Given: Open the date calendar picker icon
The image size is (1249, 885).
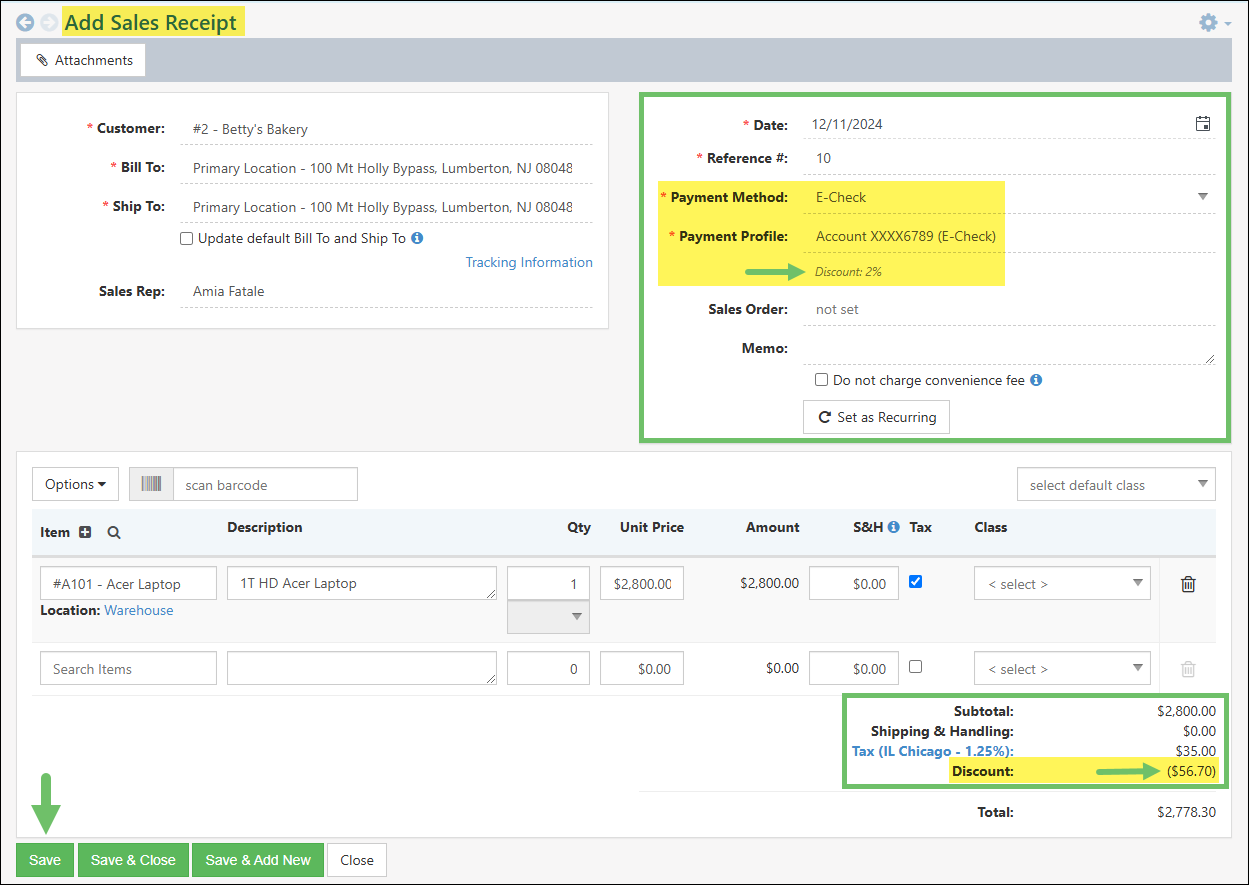Looking at the screenshot, I should (1203, 124).
